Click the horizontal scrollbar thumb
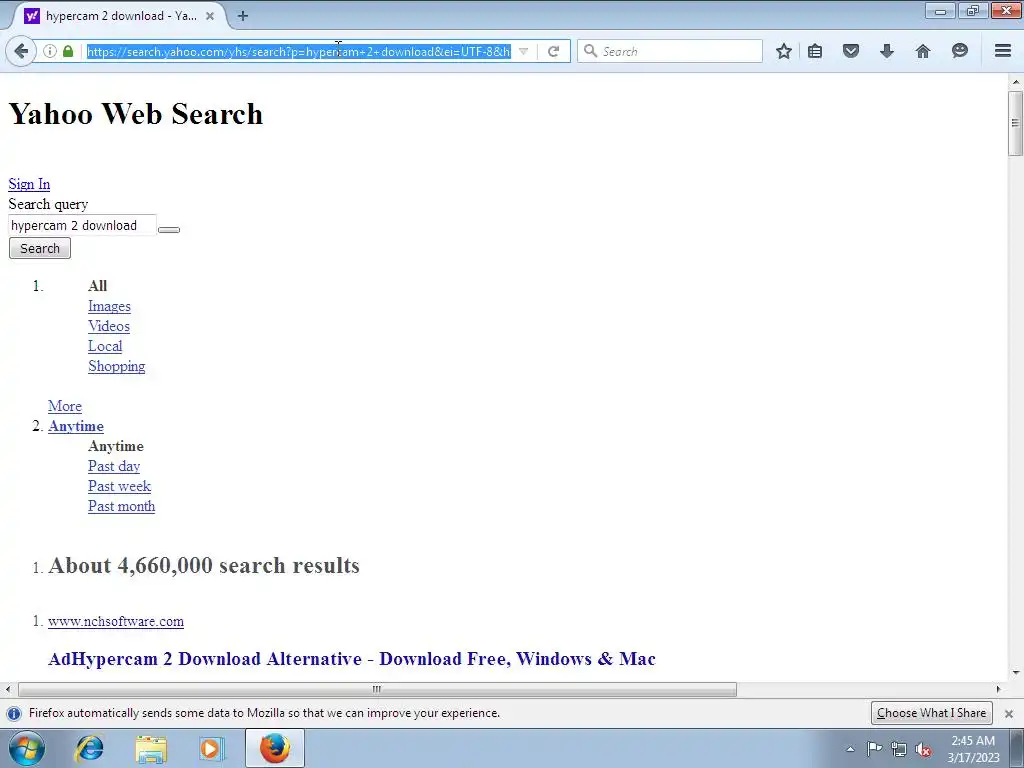 click(x=377, y=689)
